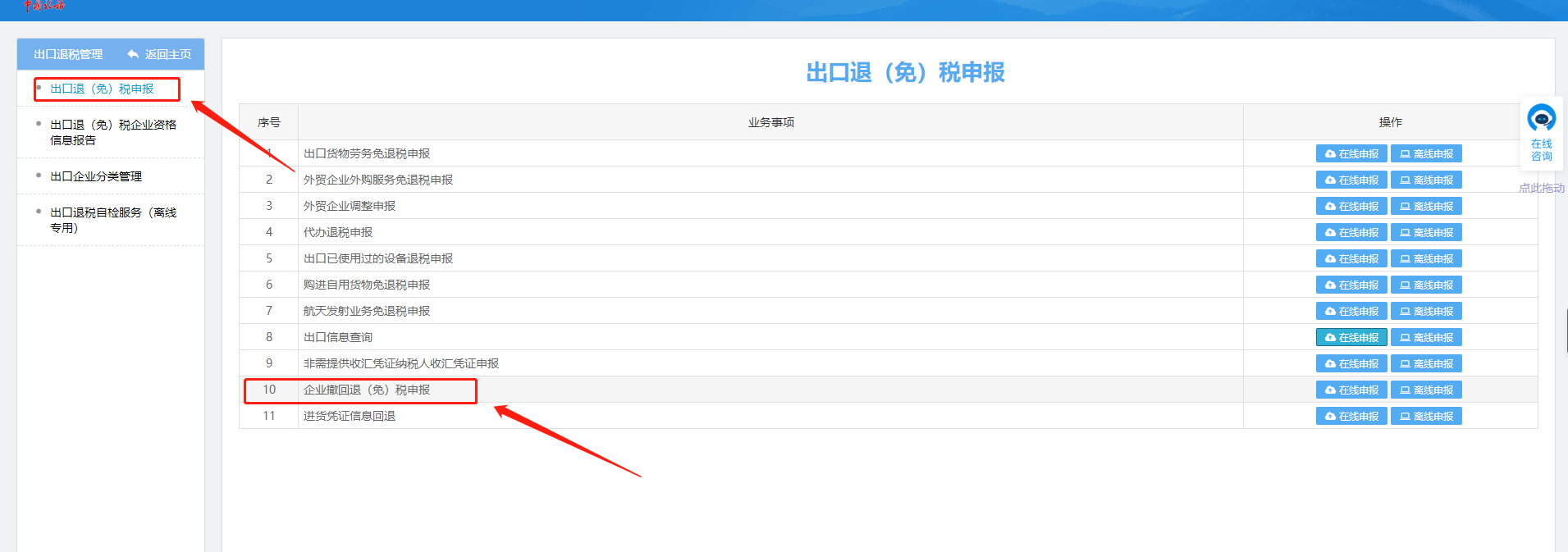Click 在线申报 for 企业撤回退（免）税申报
The width and height of the screenshot is (1568, 552).
point(1351,390)
